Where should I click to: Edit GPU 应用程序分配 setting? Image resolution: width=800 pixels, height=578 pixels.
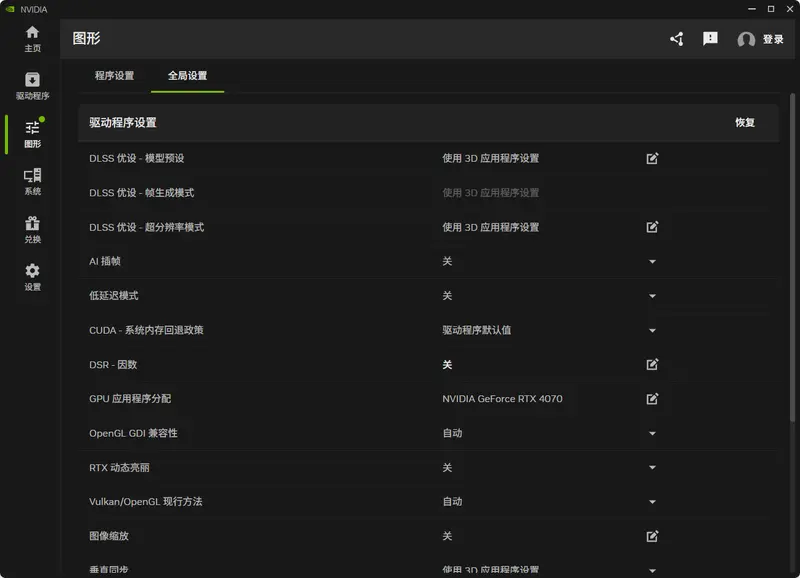tap(652, 398)
